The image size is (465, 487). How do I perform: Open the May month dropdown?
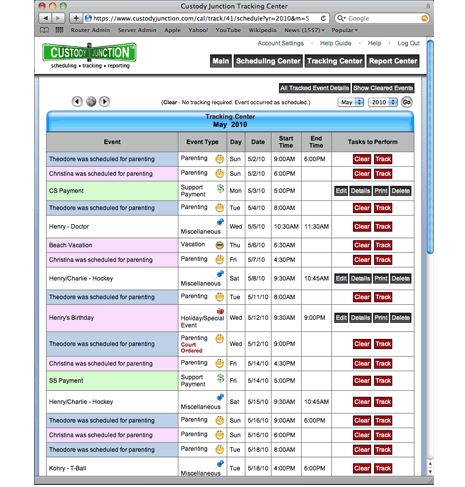(350, 102)
